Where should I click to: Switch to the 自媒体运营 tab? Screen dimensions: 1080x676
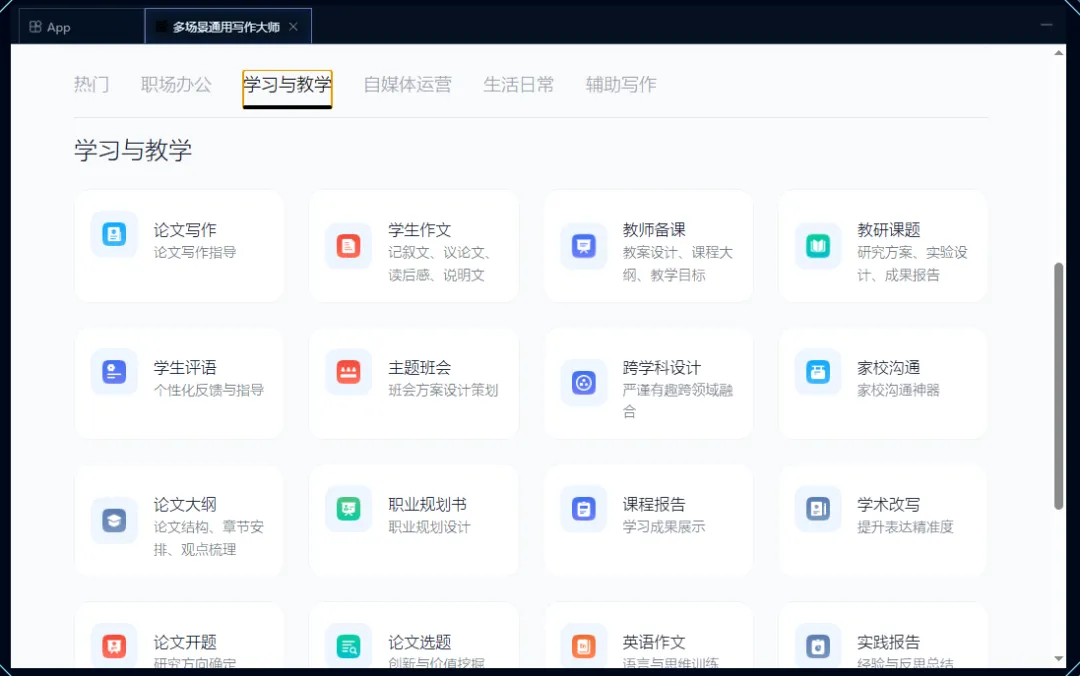(x=408, y=85)
